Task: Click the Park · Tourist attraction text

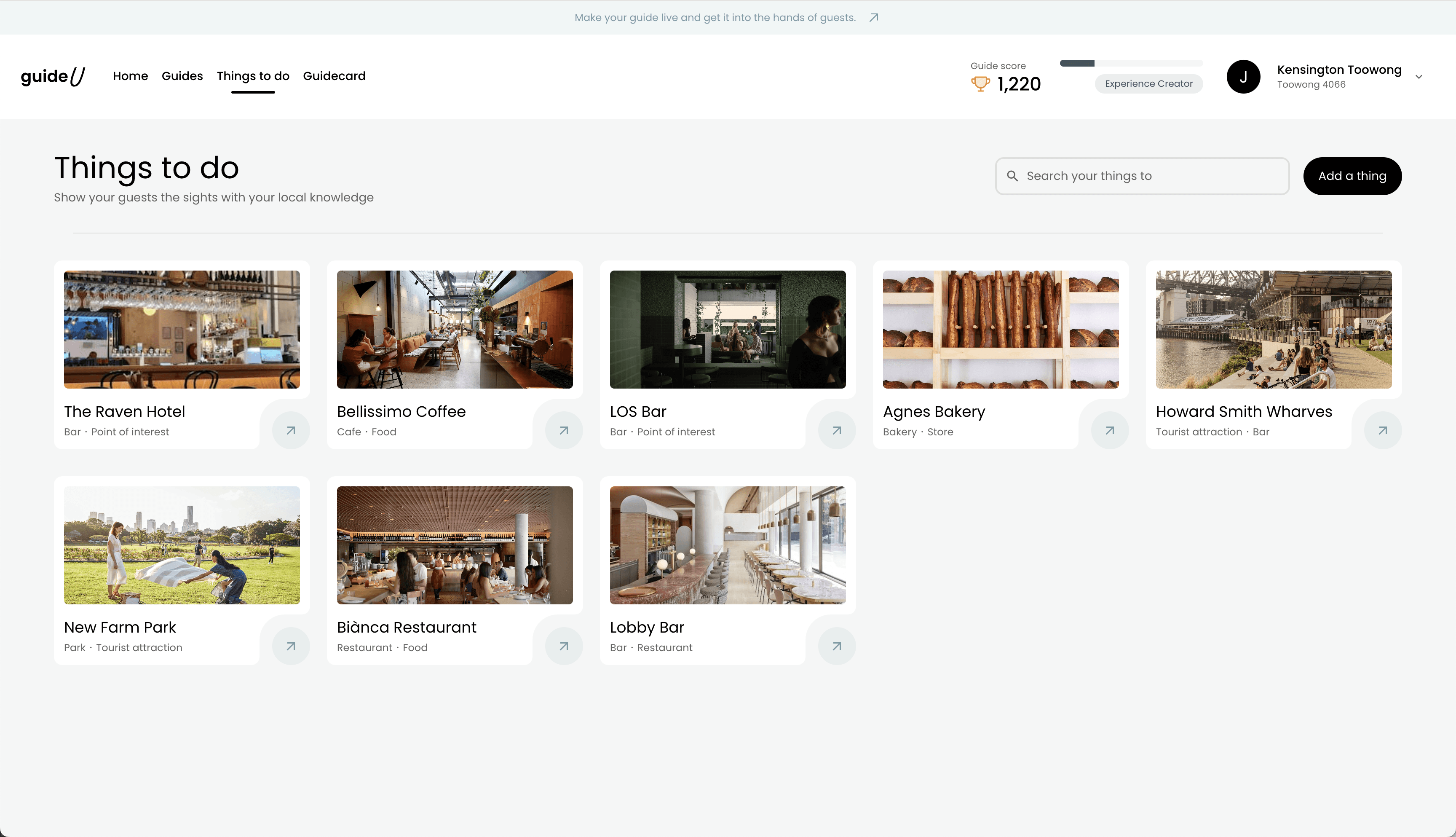Action: tap(123, 647)
